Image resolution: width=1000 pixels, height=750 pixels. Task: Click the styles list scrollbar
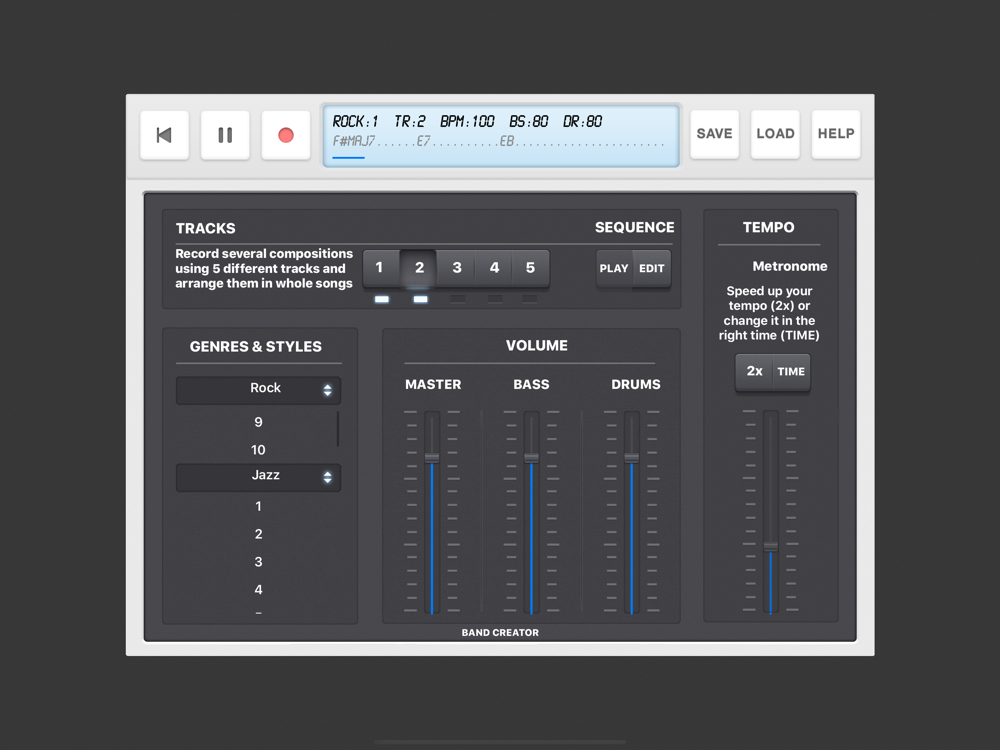point(337,429)
